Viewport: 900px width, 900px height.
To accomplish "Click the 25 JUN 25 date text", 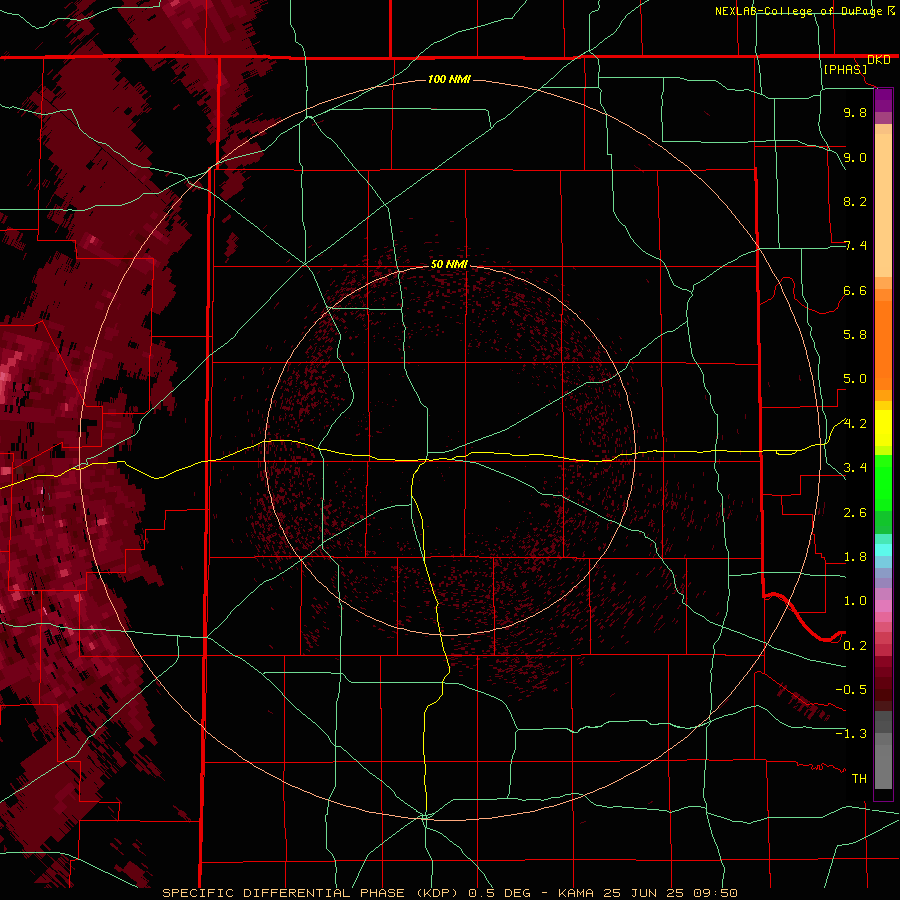I will [643, 893].
